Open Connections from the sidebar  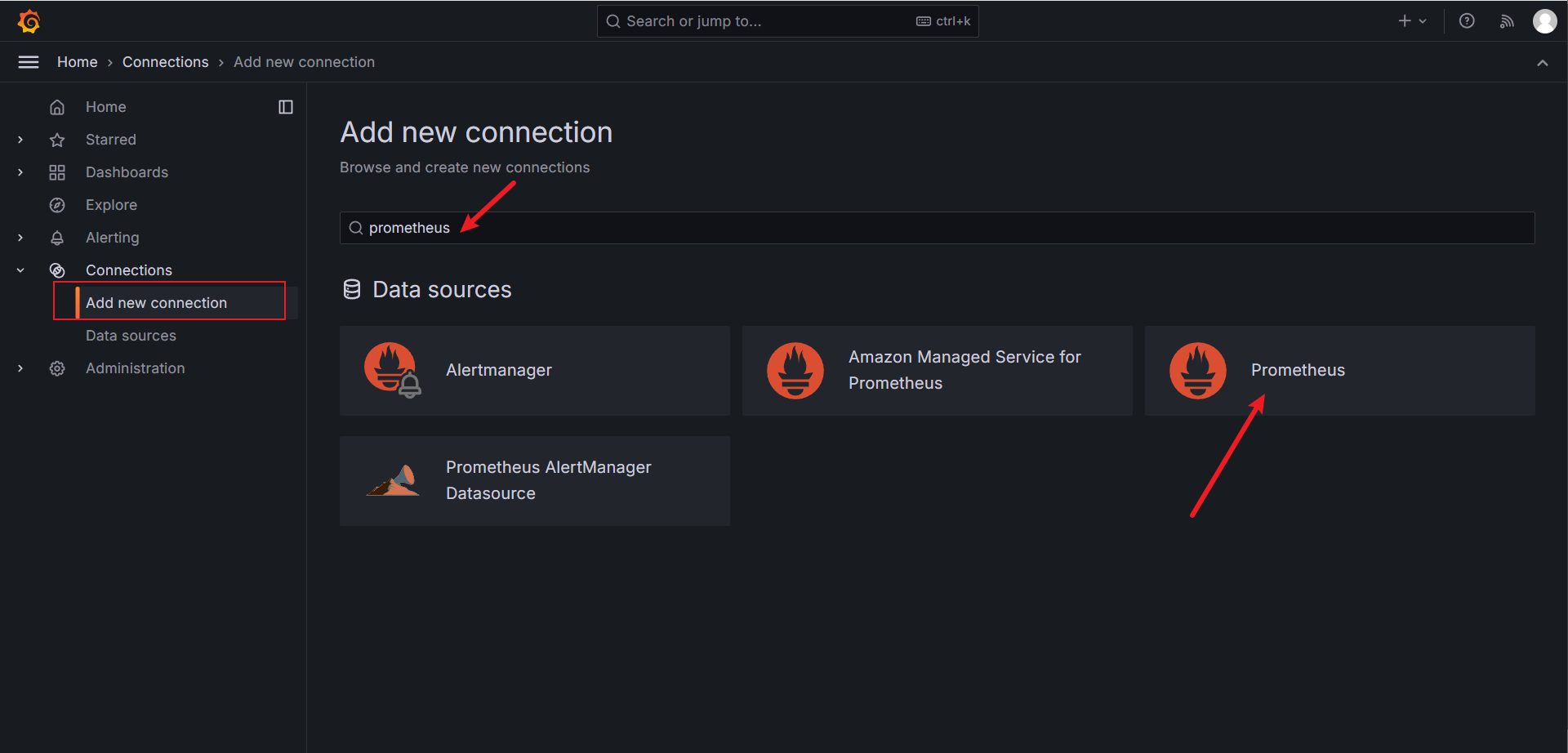(x=129, y=270)
